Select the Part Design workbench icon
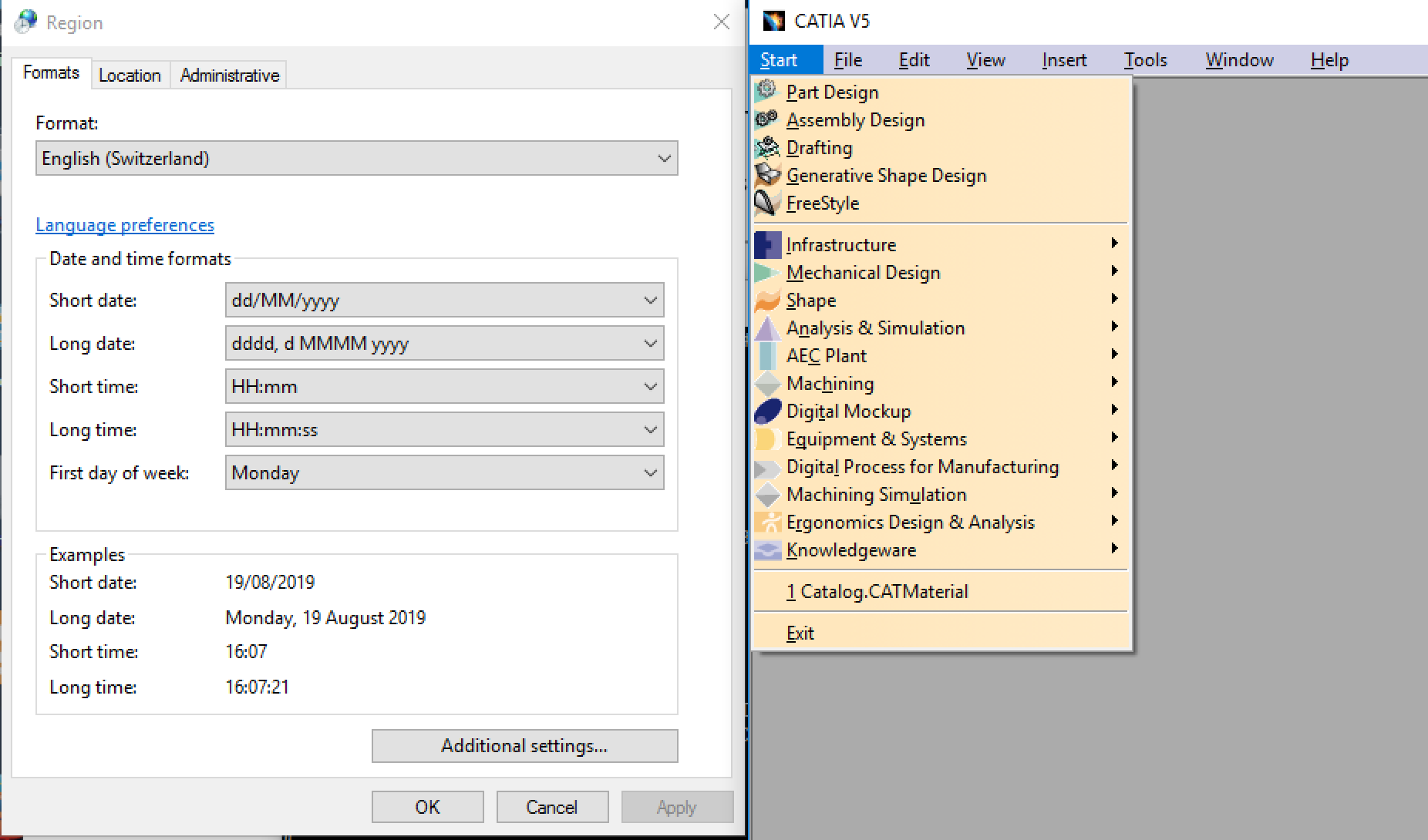Image resolution: width=1428 pixels, height=840 pixels. [766, 91]
